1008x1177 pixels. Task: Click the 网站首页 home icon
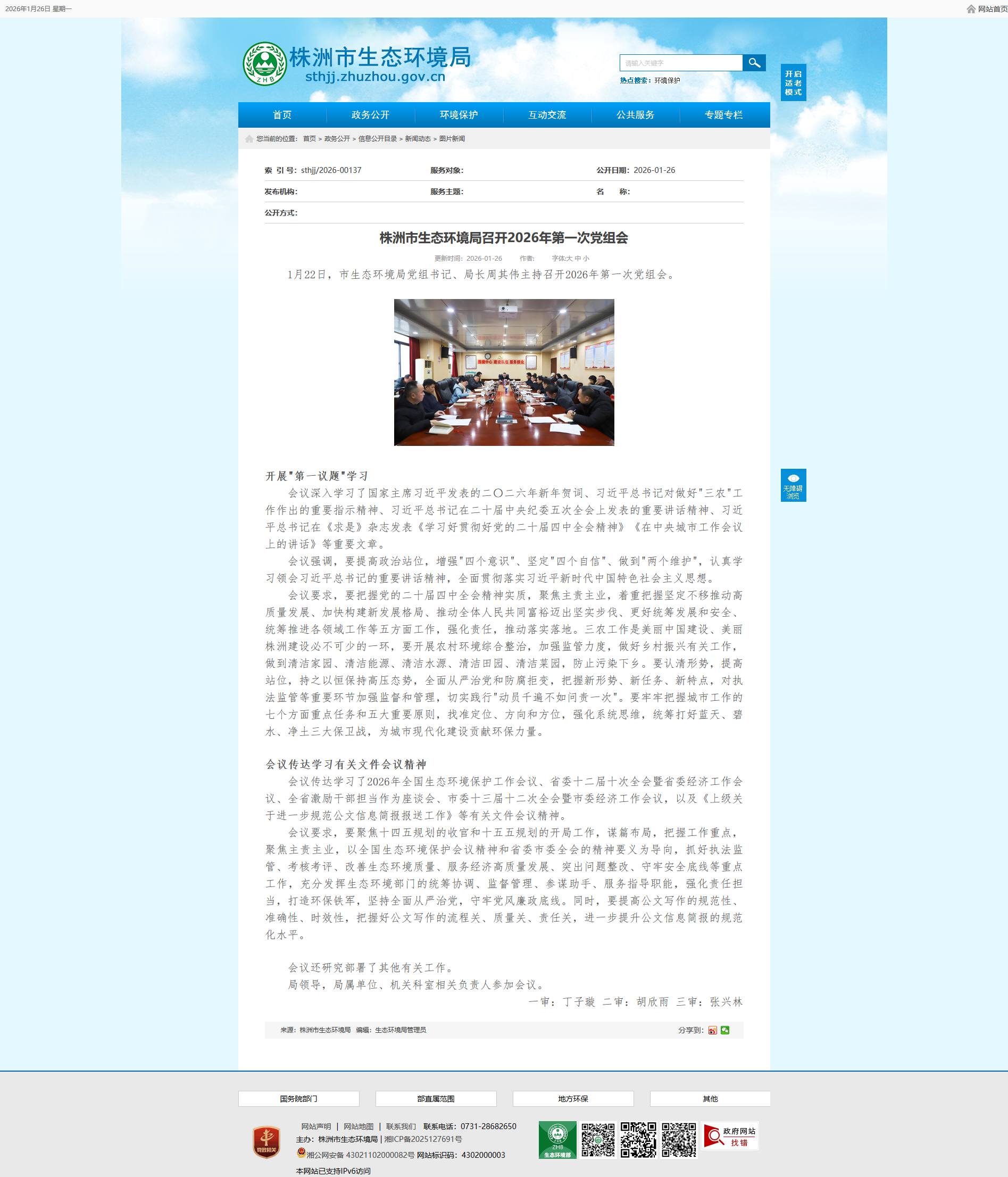[x=971, y=9]
